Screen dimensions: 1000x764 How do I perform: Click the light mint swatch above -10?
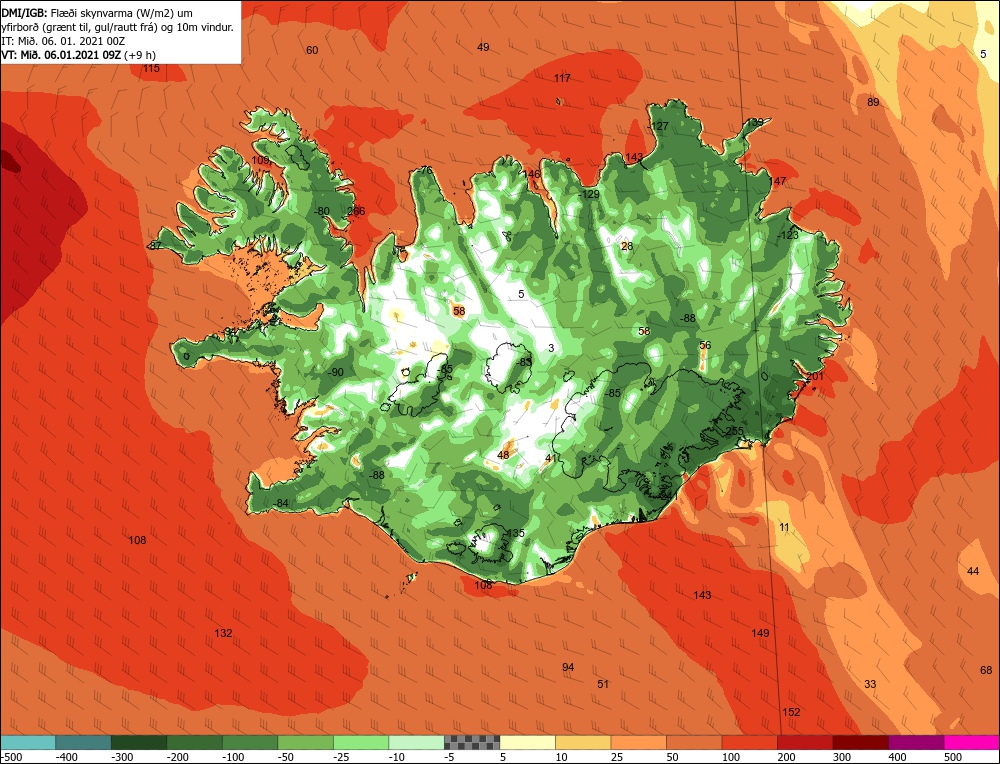pos(416,742)
